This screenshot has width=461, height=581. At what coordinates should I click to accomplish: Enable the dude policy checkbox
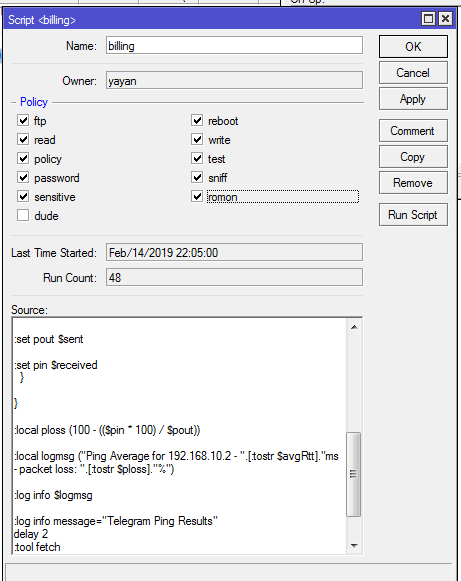[x=23, y=215]
